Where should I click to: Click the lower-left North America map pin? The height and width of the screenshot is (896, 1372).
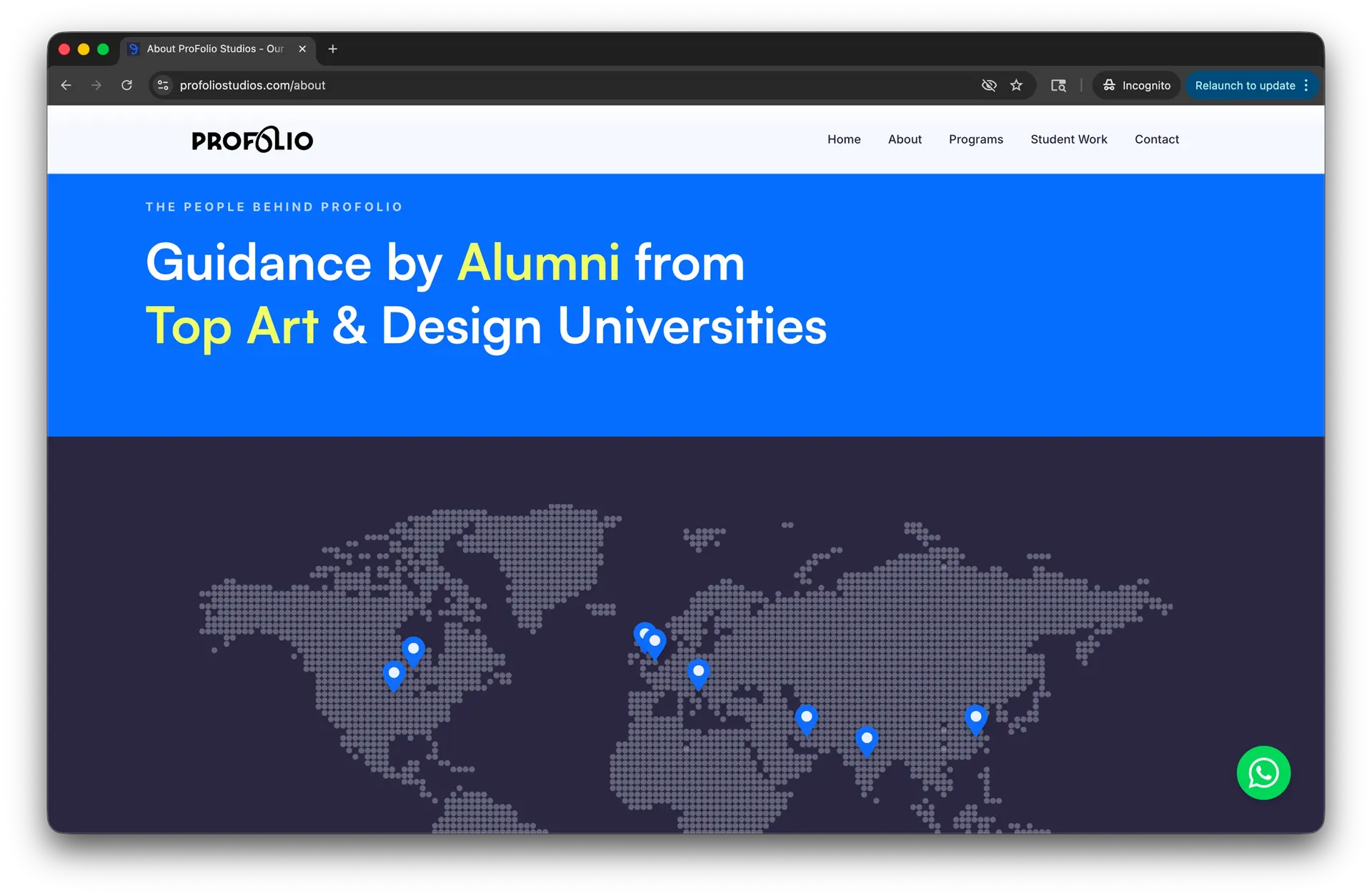tap(394, 675)
